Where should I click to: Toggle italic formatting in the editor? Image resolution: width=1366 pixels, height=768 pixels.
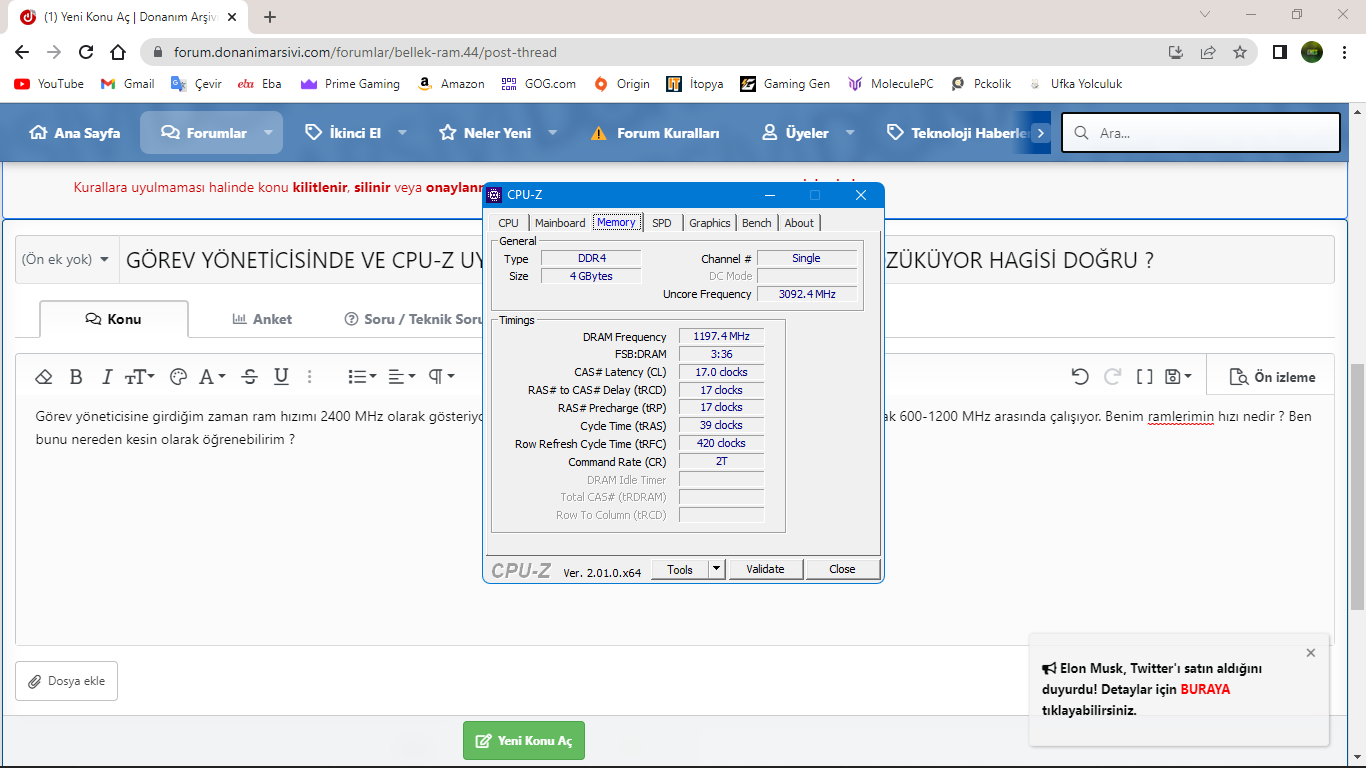click(106, 377)
